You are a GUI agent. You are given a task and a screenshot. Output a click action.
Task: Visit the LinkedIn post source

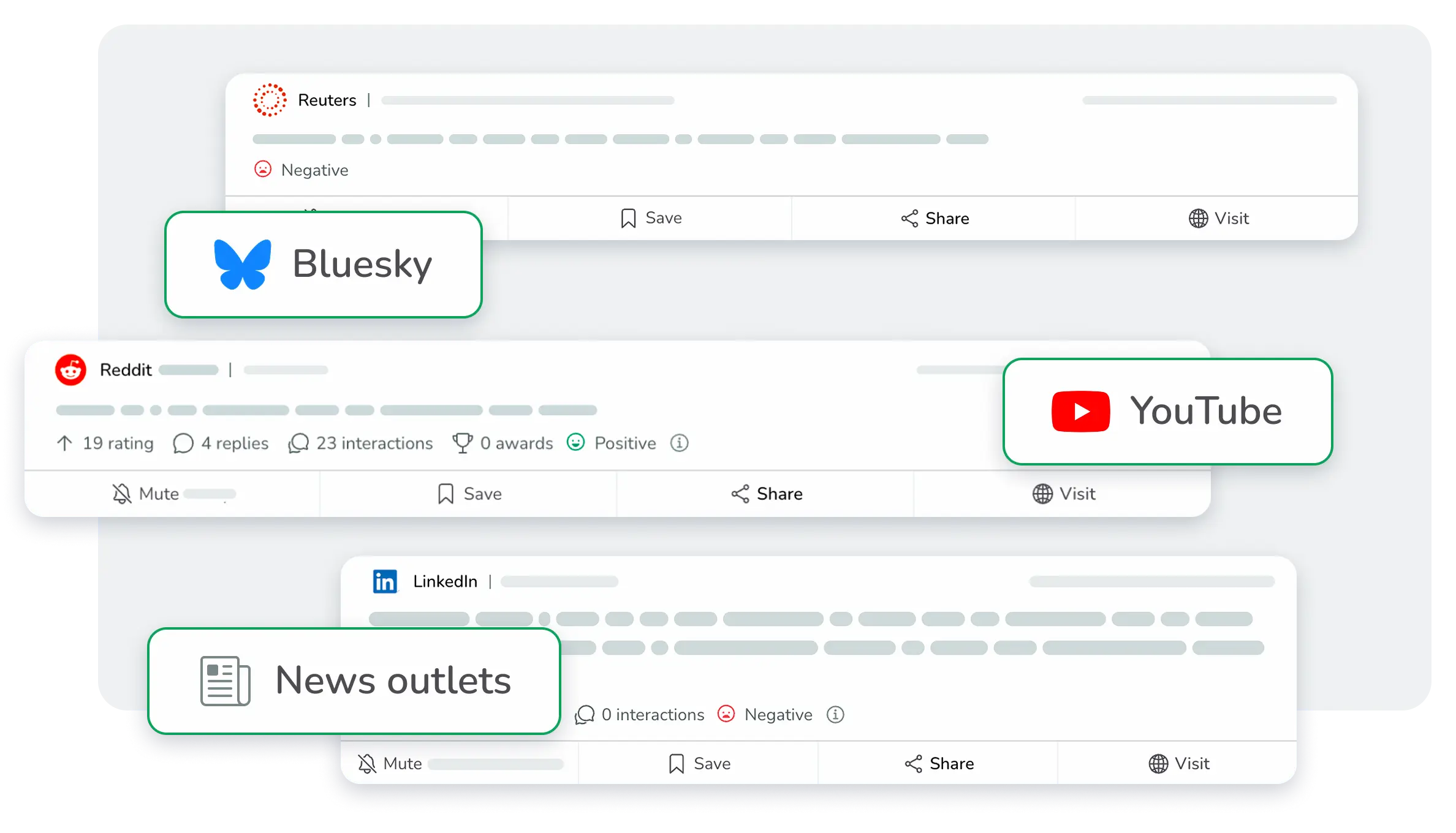point(1179,764)
